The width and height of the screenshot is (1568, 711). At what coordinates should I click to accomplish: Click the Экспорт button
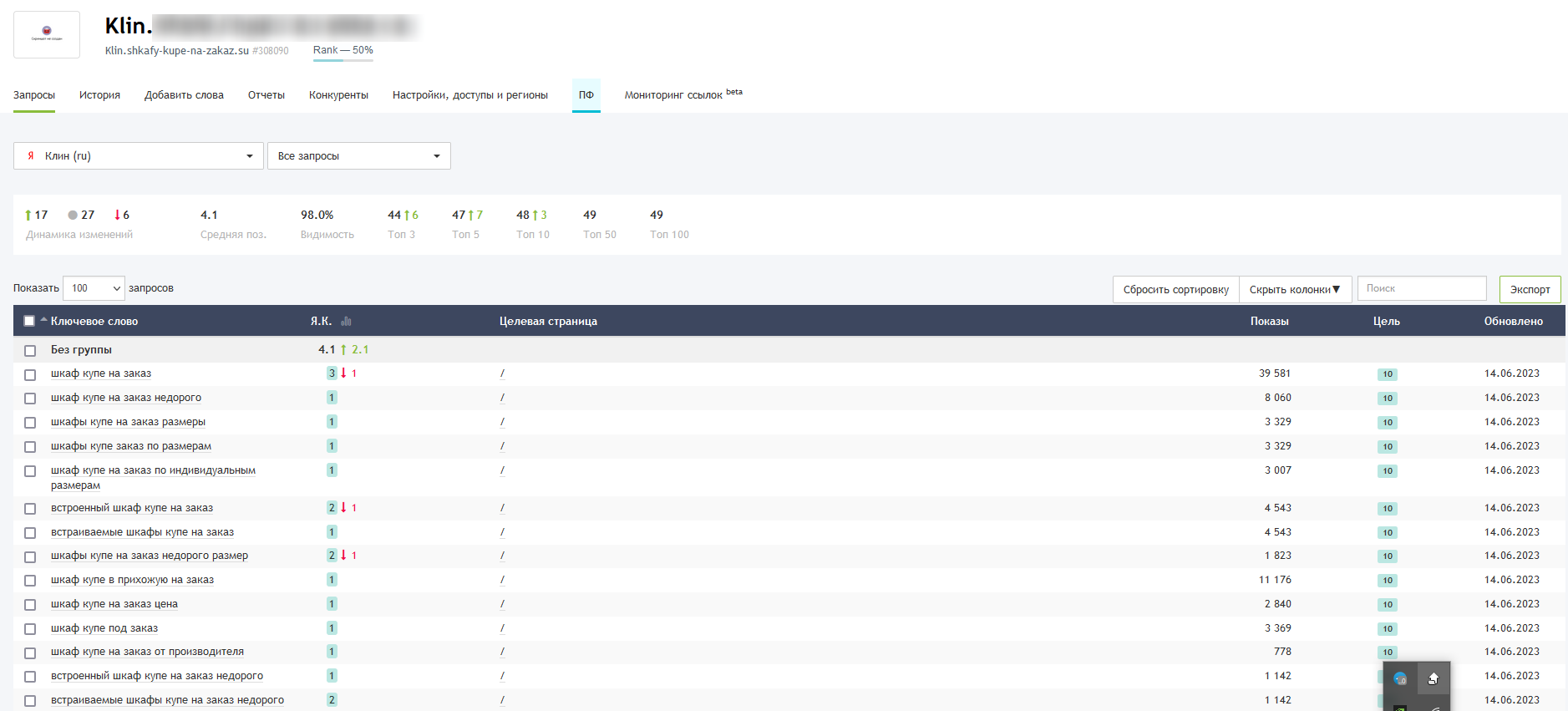pos(1530,290)
